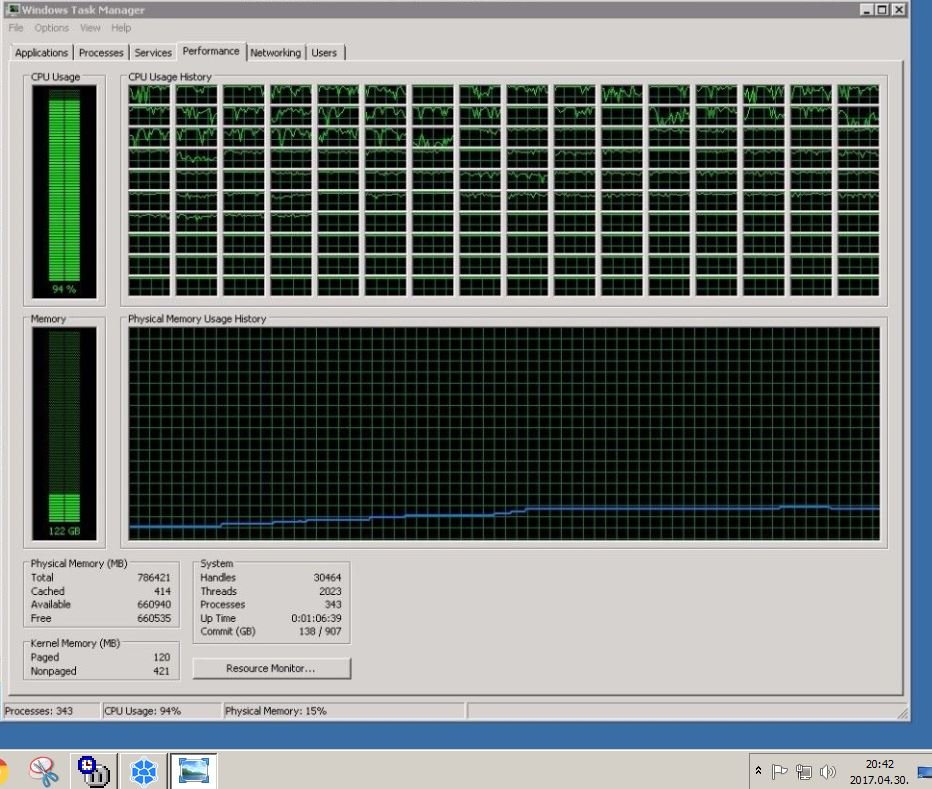Open the Snipping Tool taskbar icon
This screenshot has width=932, height=789.
(43, 771)
